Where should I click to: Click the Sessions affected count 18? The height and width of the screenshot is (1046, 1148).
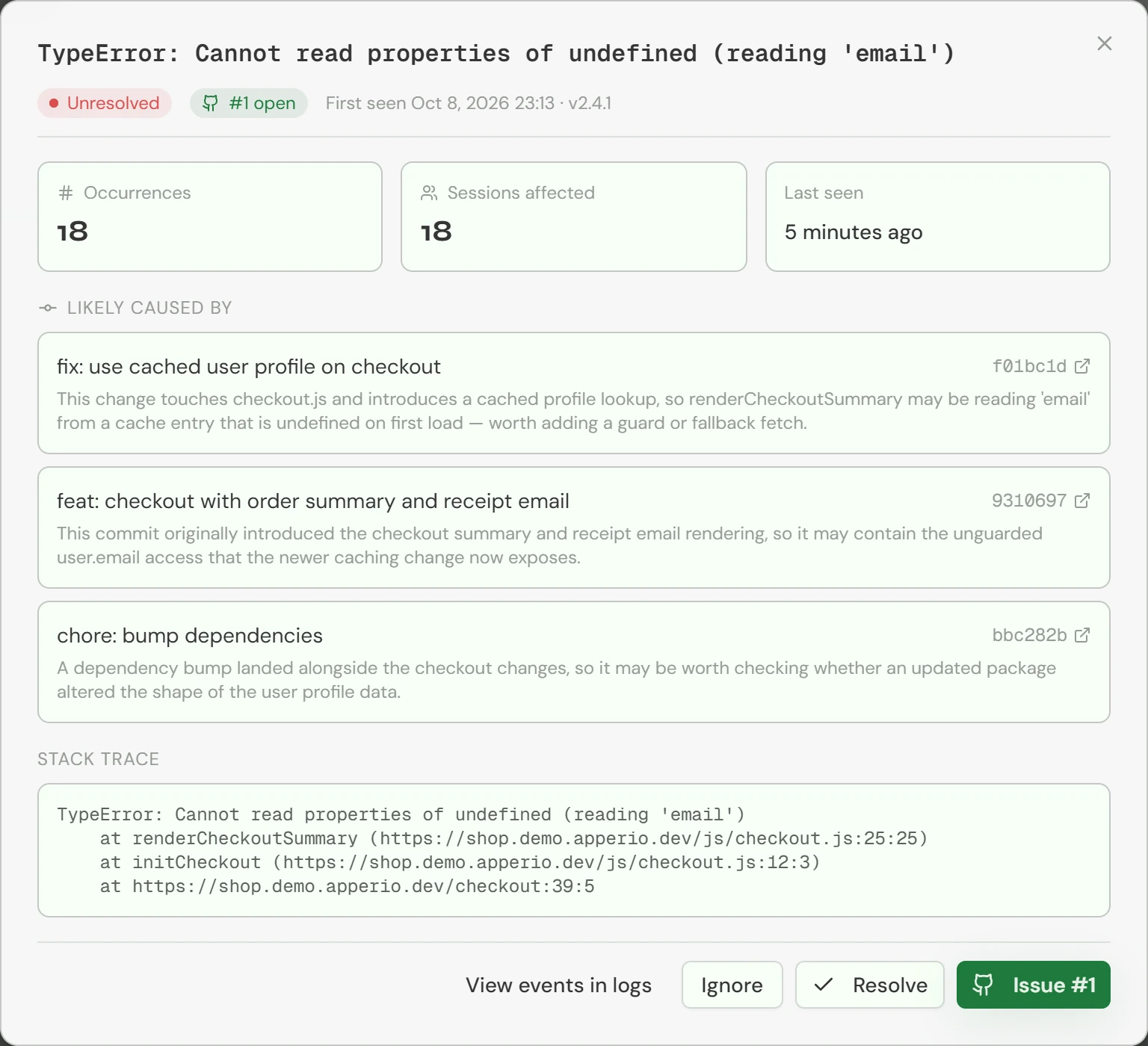(436, 232)
